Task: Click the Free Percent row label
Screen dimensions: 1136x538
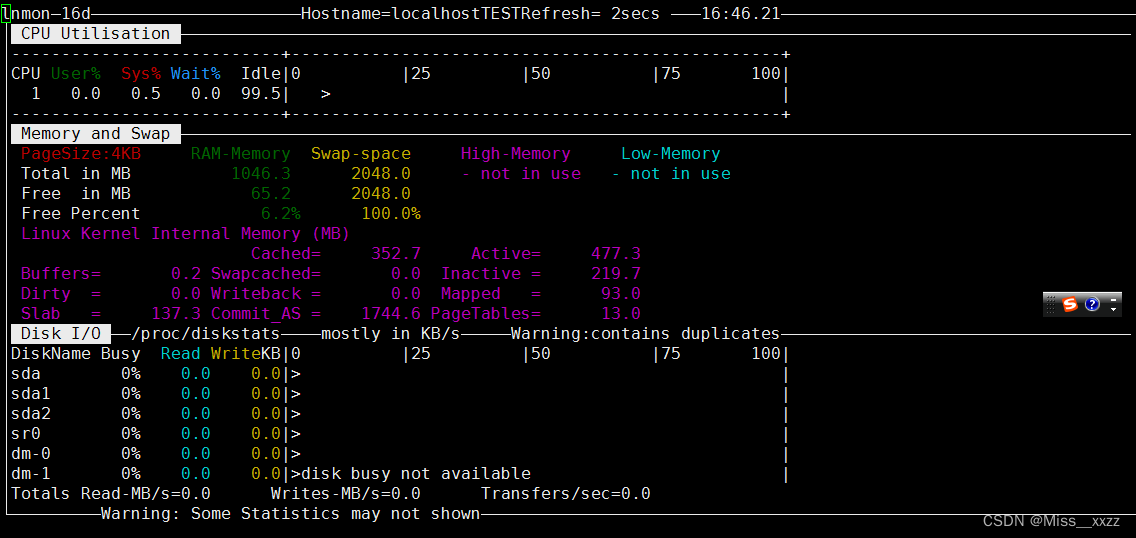Action: 80,214
